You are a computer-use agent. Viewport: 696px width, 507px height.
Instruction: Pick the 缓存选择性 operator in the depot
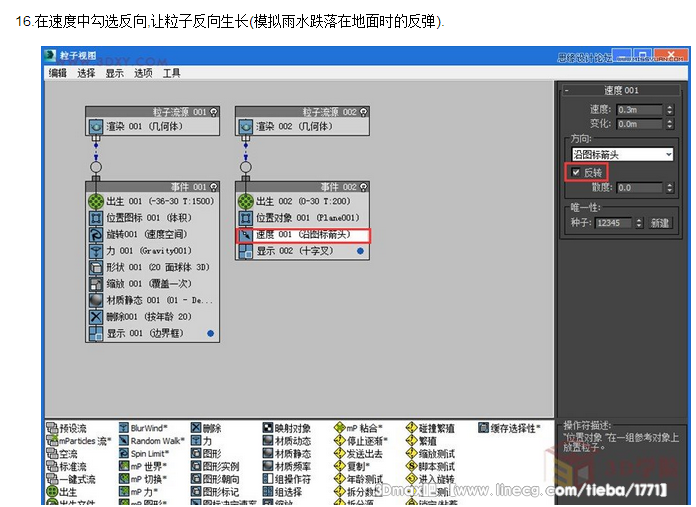(x=509, y=428)
